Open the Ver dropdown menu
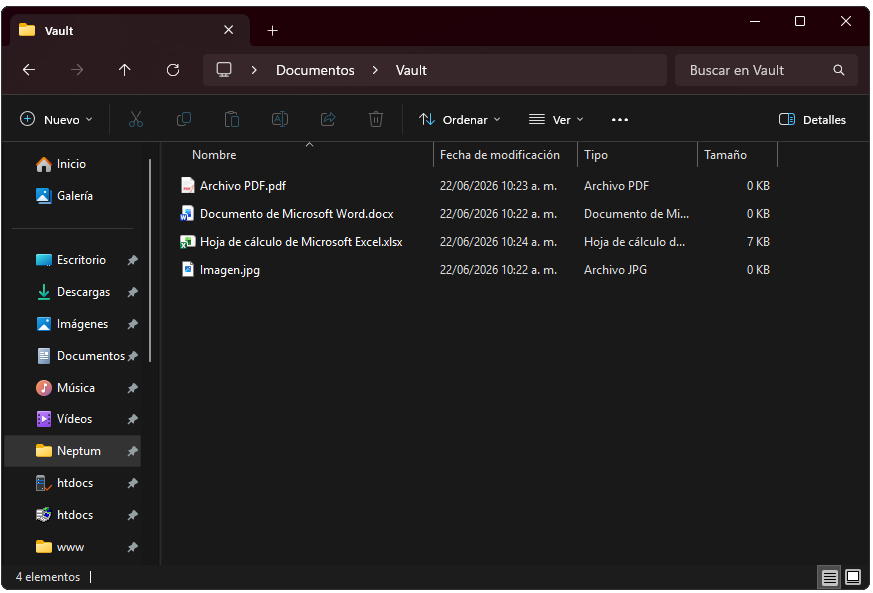The height and width of the screenshot is (593, 873). click(556, 119)
